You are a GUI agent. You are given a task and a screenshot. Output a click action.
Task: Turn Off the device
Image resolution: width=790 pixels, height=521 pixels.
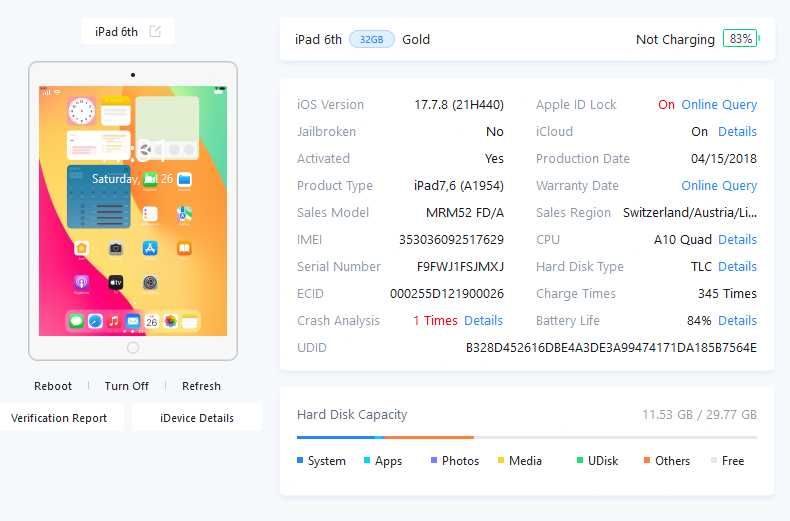pyautogui.click(x=126, y=386)
